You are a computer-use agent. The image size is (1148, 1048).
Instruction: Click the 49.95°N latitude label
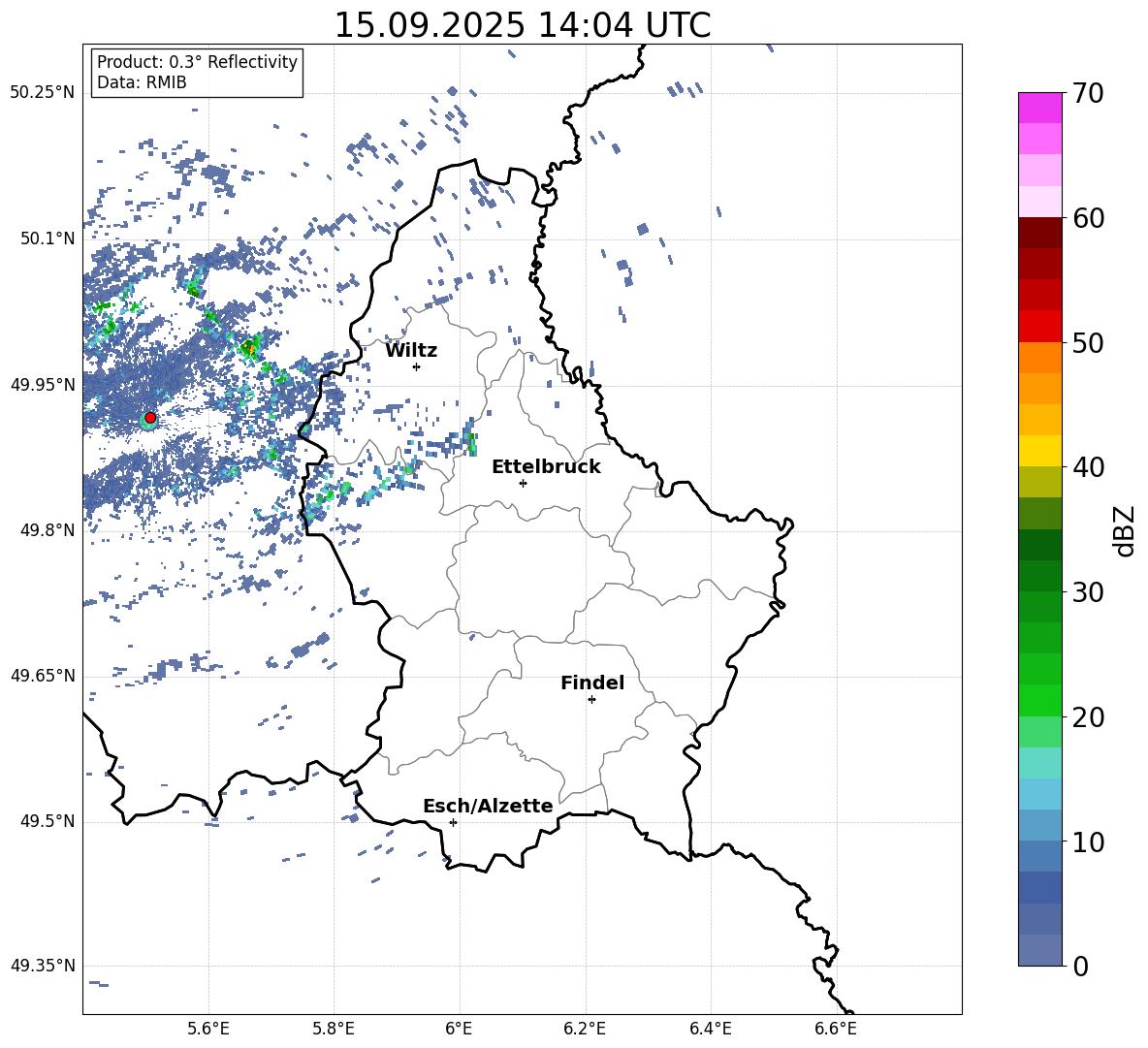43,385
